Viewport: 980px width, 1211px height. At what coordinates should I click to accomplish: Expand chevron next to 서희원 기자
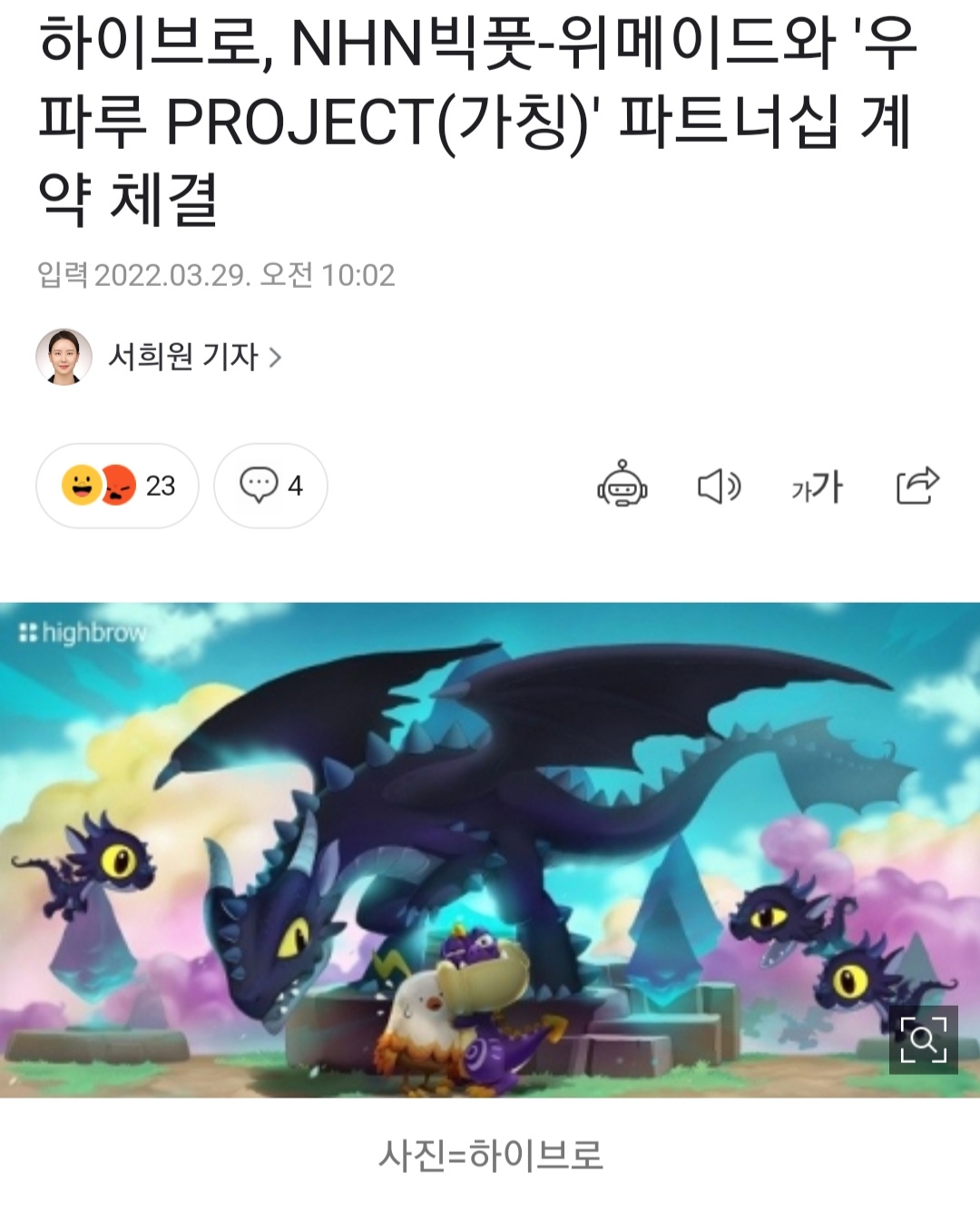pyautogui.click(x=275, y=358)
